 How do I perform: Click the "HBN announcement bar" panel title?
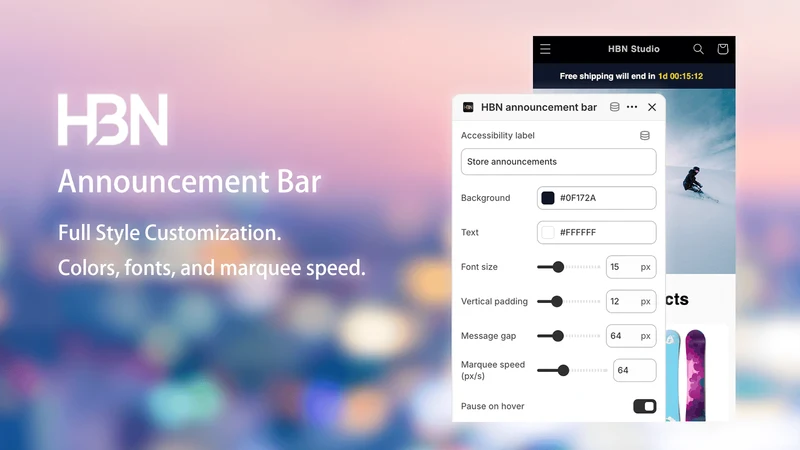539,107
